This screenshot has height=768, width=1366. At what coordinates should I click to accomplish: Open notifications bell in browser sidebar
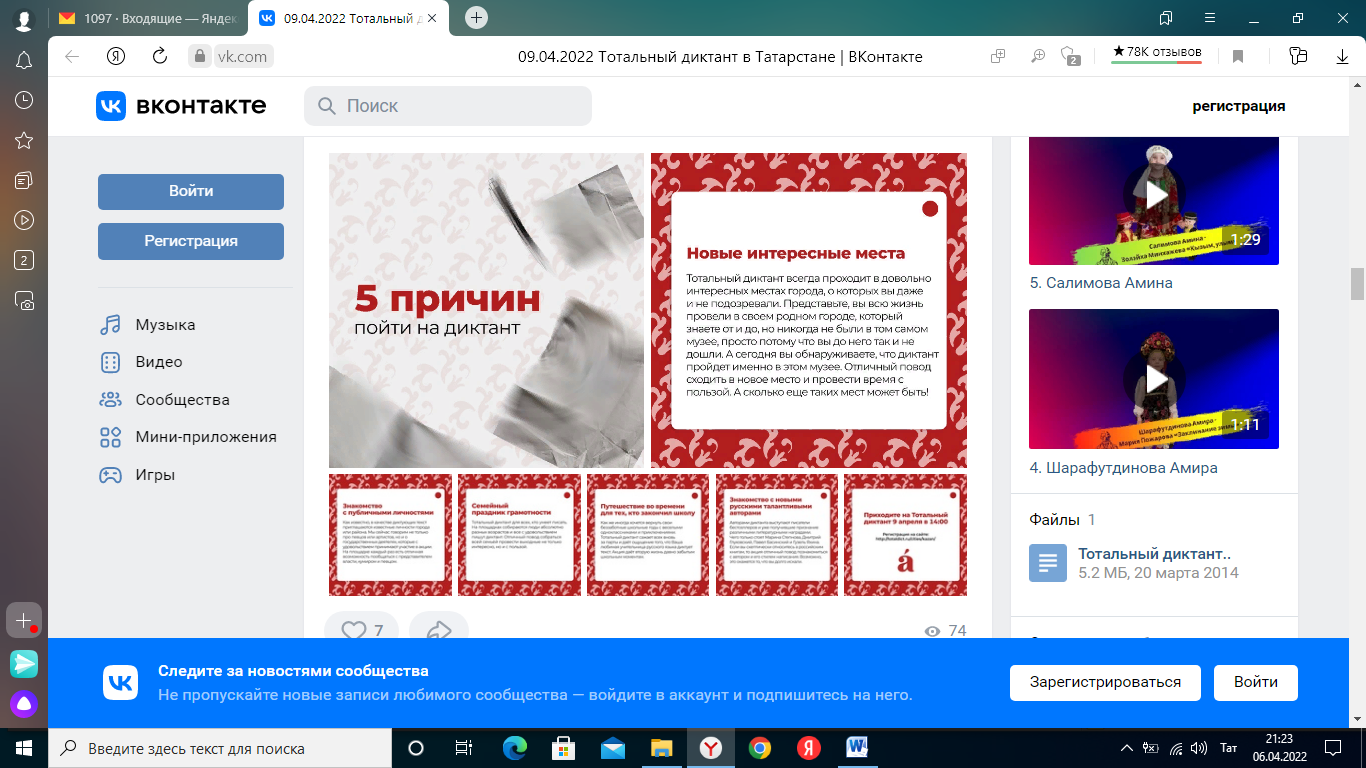pos(25,61)
